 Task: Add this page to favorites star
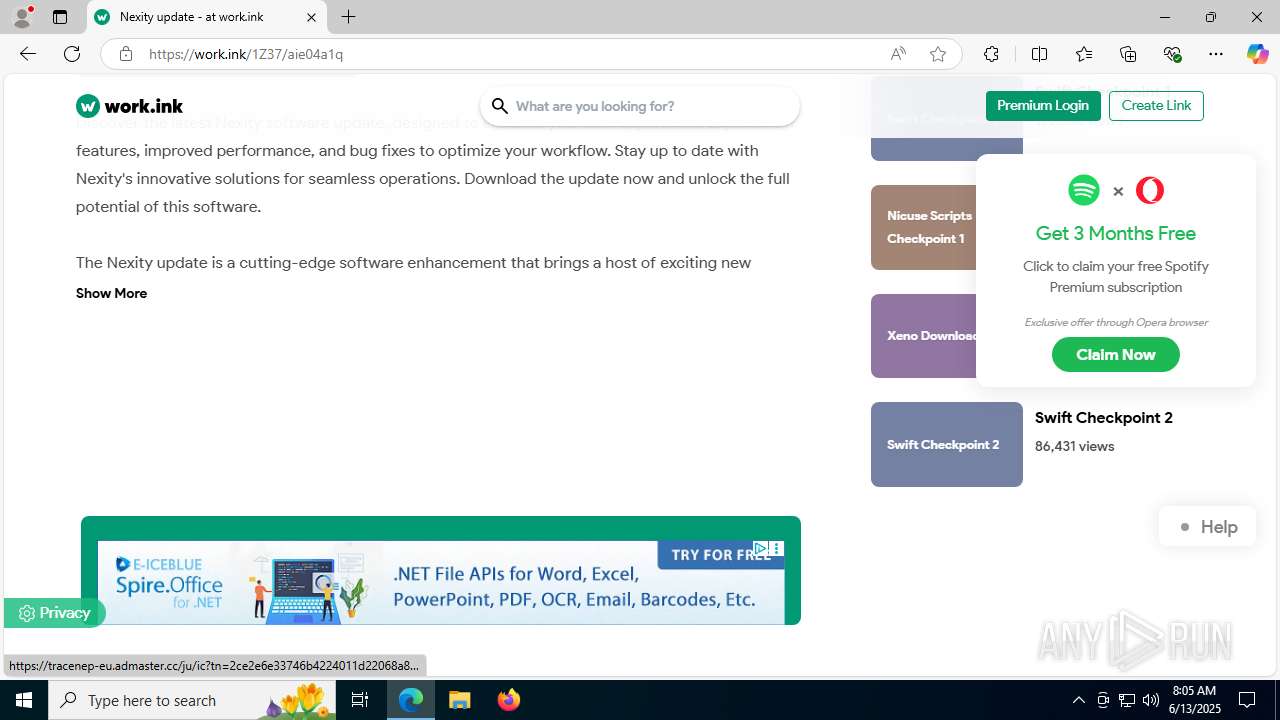click(x=938, y=54)
